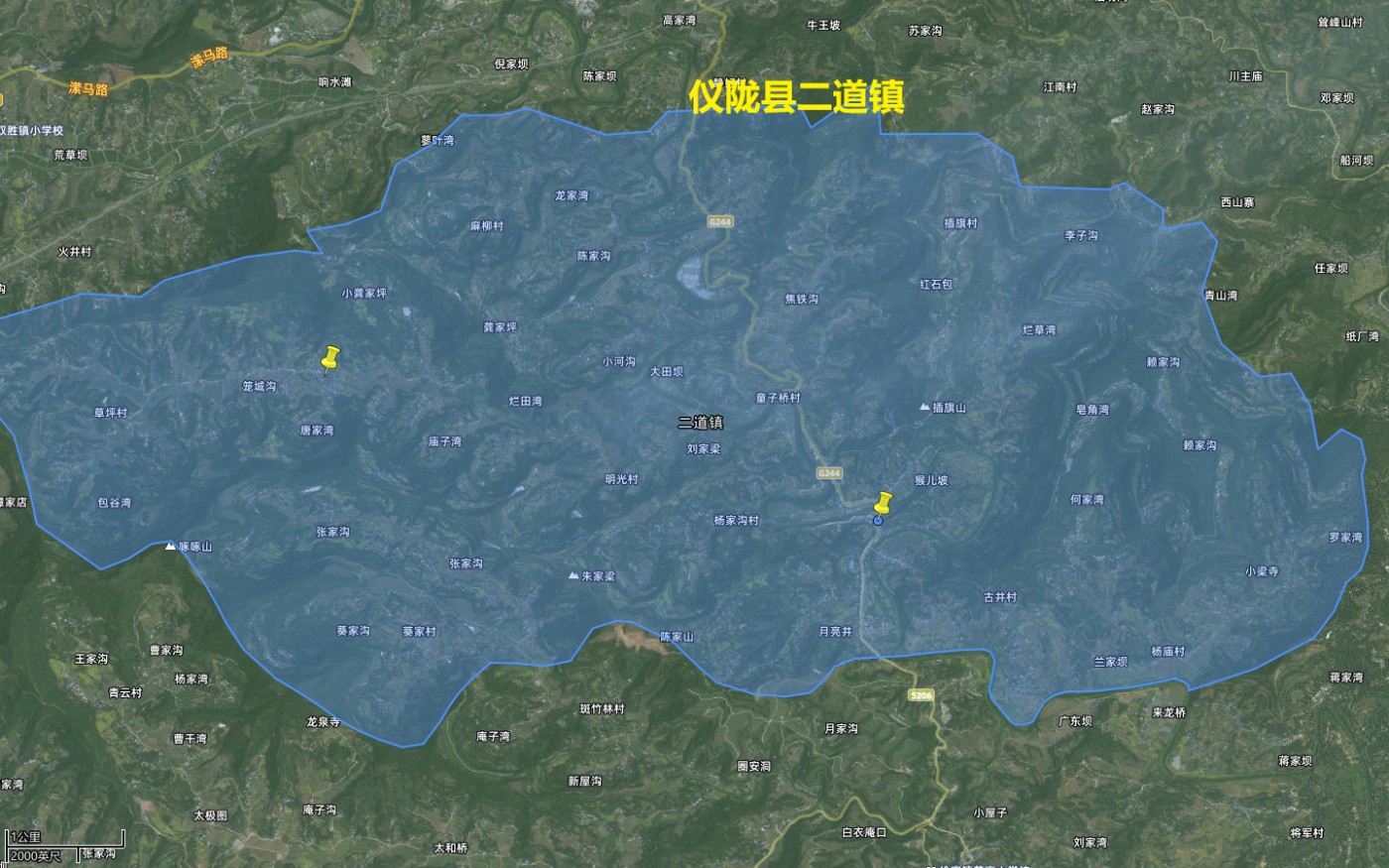
Task: Click the 小河沟 place label
Action: [619, 362]
